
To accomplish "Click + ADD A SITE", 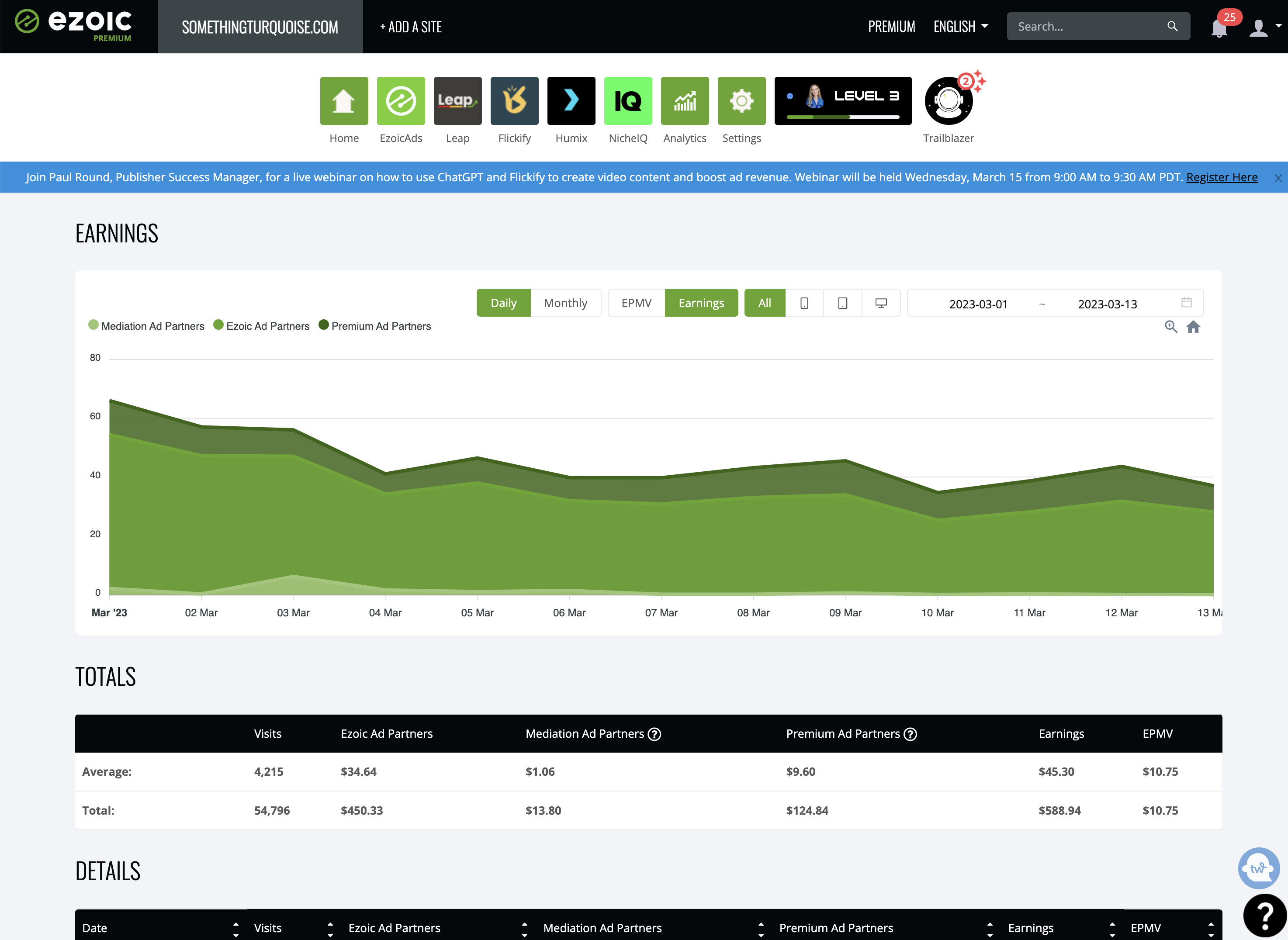I will pyautogui.click(x=411, y=27).
